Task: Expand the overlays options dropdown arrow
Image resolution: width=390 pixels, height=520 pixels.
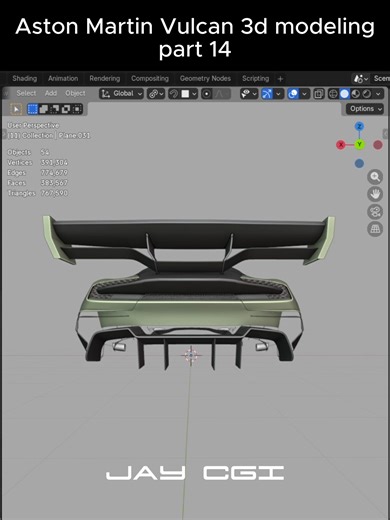Action: 304,94
